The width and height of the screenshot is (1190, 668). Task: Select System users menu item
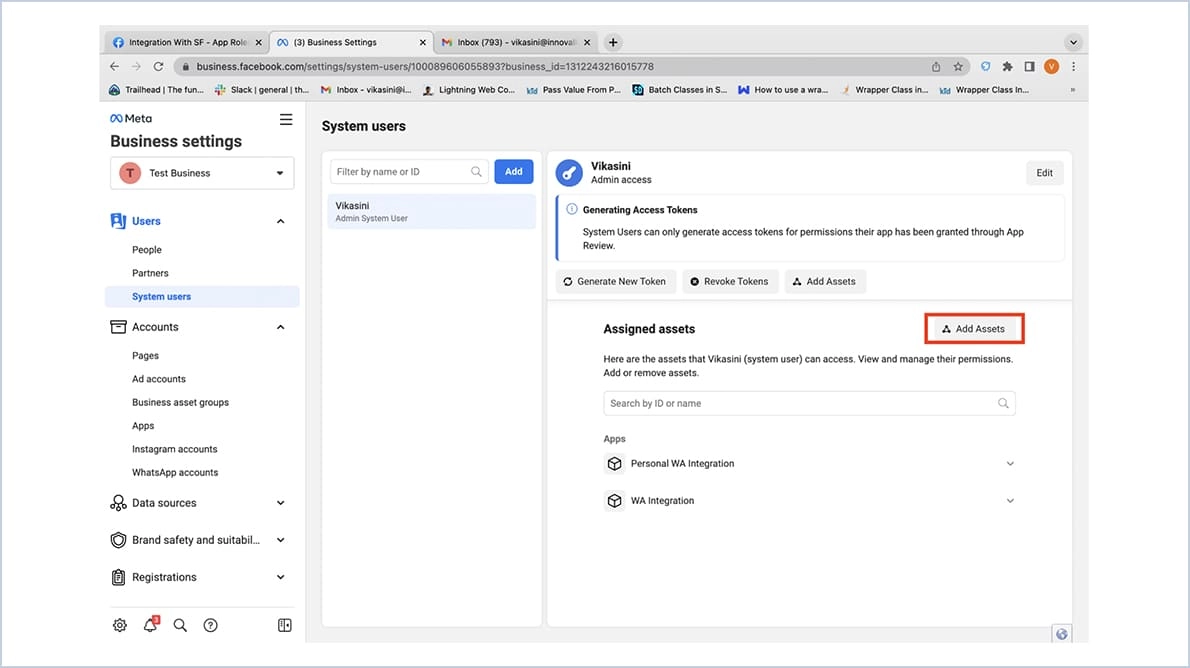pos(202,296)
